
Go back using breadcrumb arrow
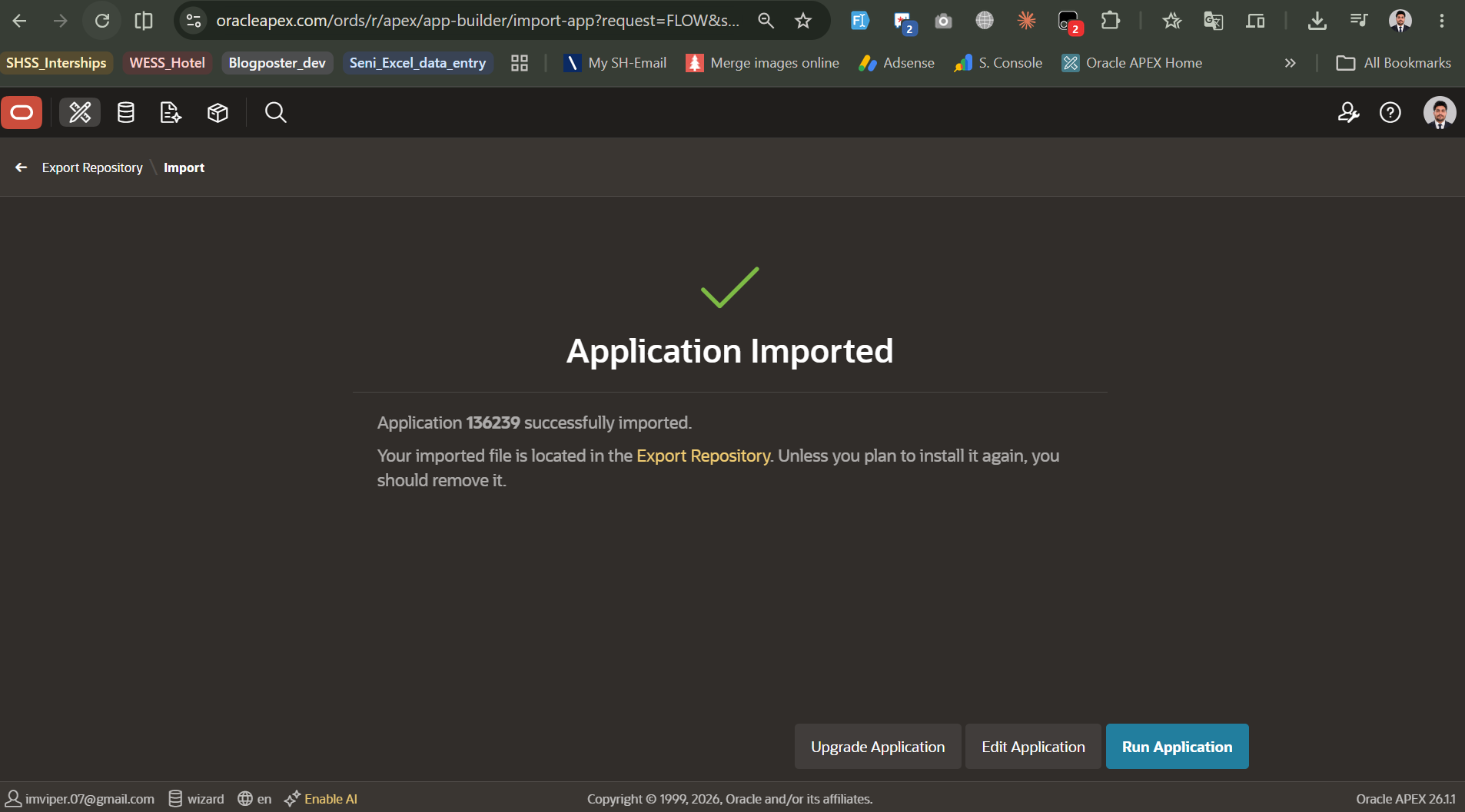tap(22, 167)
